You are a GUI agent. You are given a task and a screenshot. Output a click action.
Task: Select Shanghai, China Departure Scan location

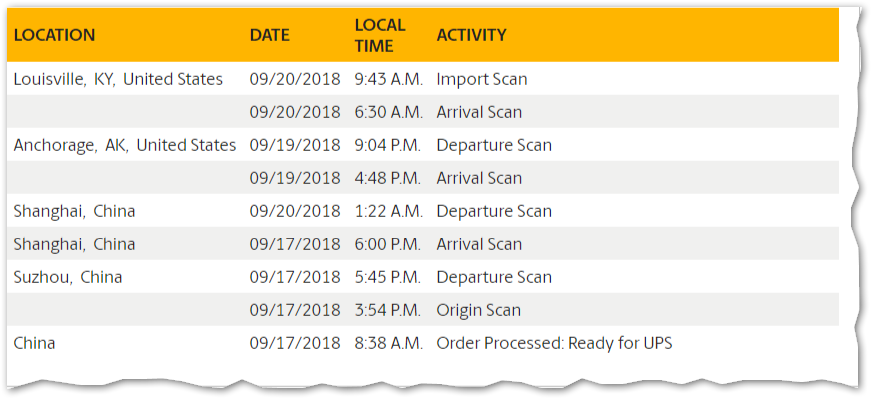pos(74,211)
